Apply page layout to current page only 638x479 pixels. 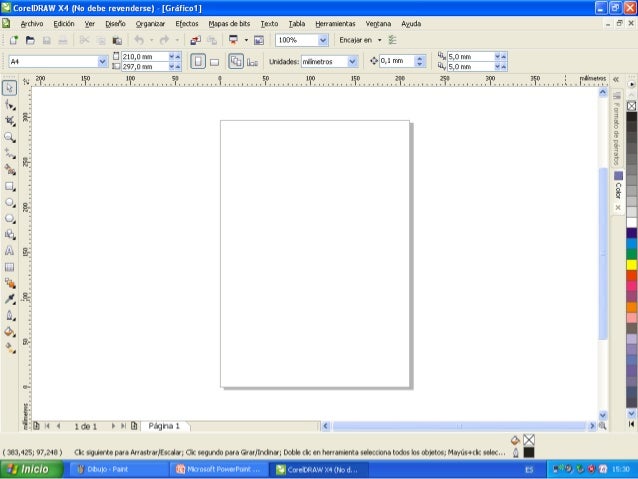(x=252, y=62)
